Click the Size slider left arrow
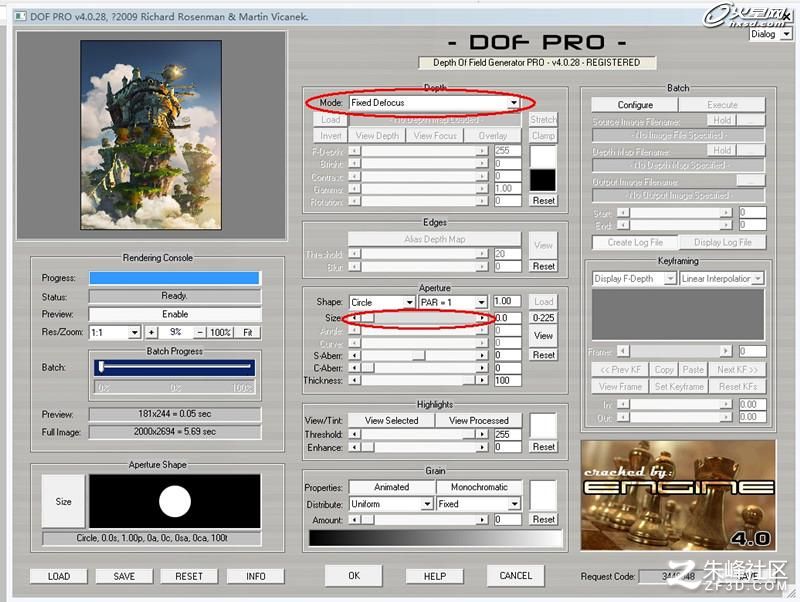800x602 pixels. tap(355, 318)
